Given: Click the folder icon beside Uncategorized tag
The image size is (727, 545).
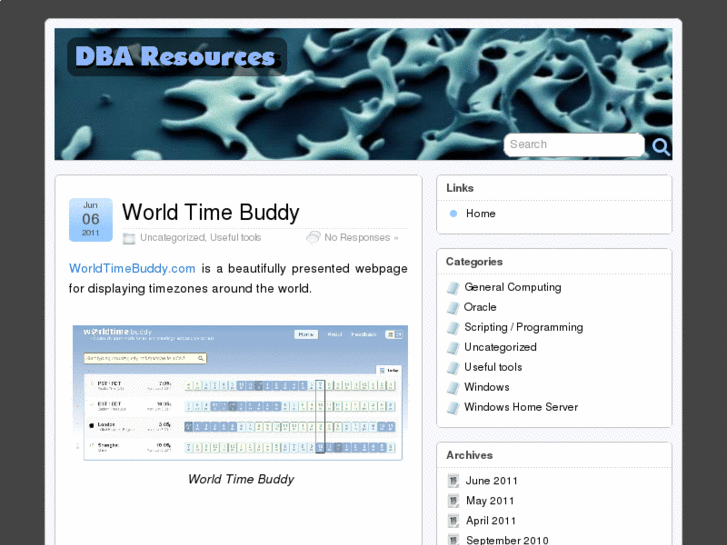Looking at the screenshot, I should (129, 238).
